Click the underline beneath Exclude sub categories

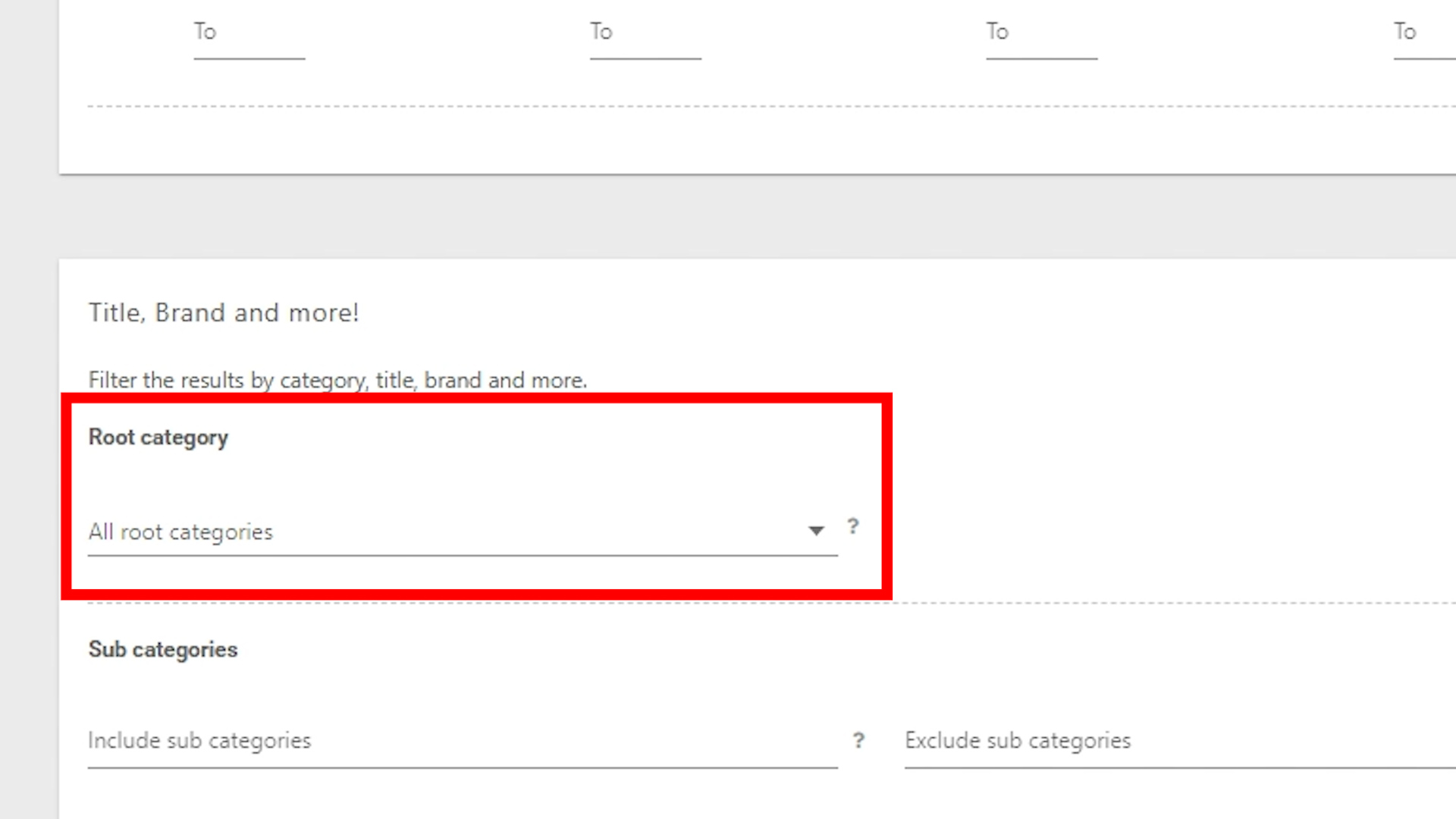point(1175,767)
